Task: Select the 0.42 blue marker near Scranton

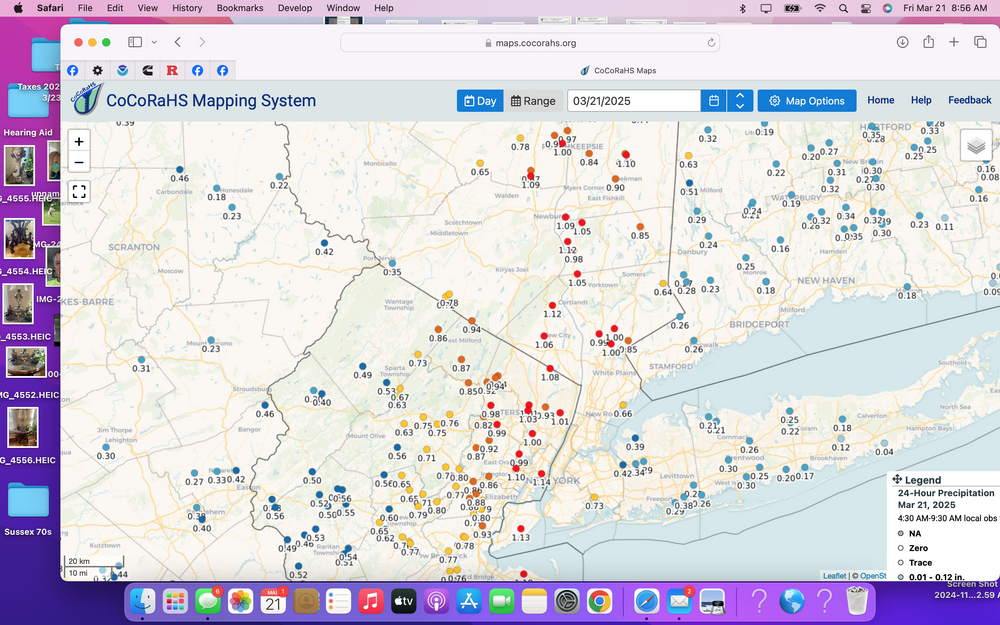Action: tap(324, 243)
